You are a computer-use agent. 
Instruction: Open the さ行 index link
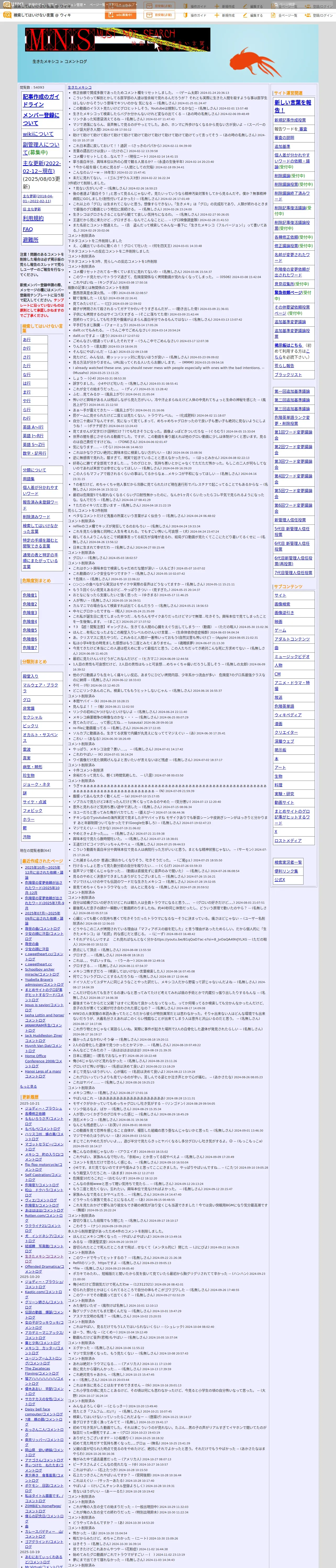point(27,357)
